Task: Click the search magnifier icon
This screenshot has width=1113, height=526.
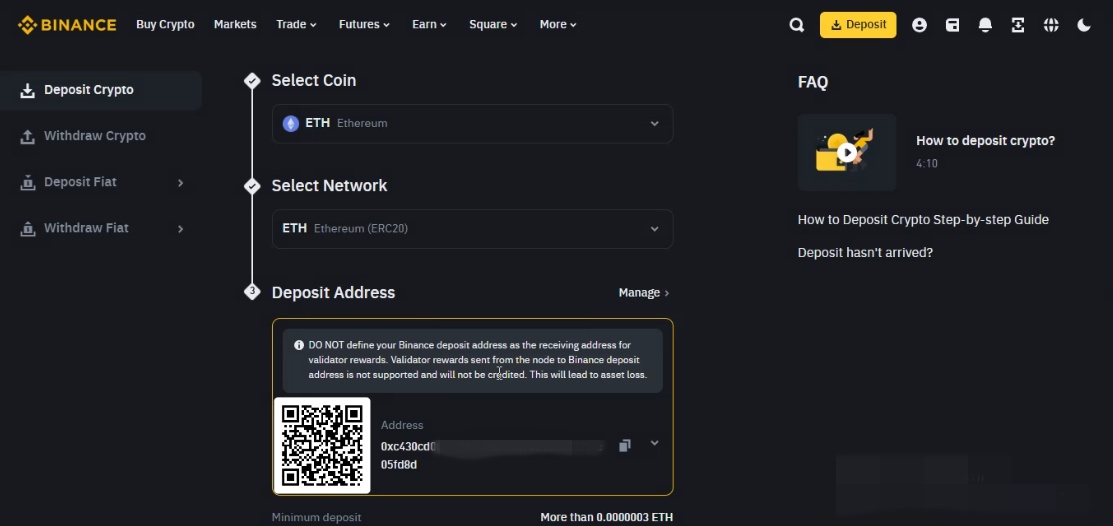Action: tap(796, 25)
